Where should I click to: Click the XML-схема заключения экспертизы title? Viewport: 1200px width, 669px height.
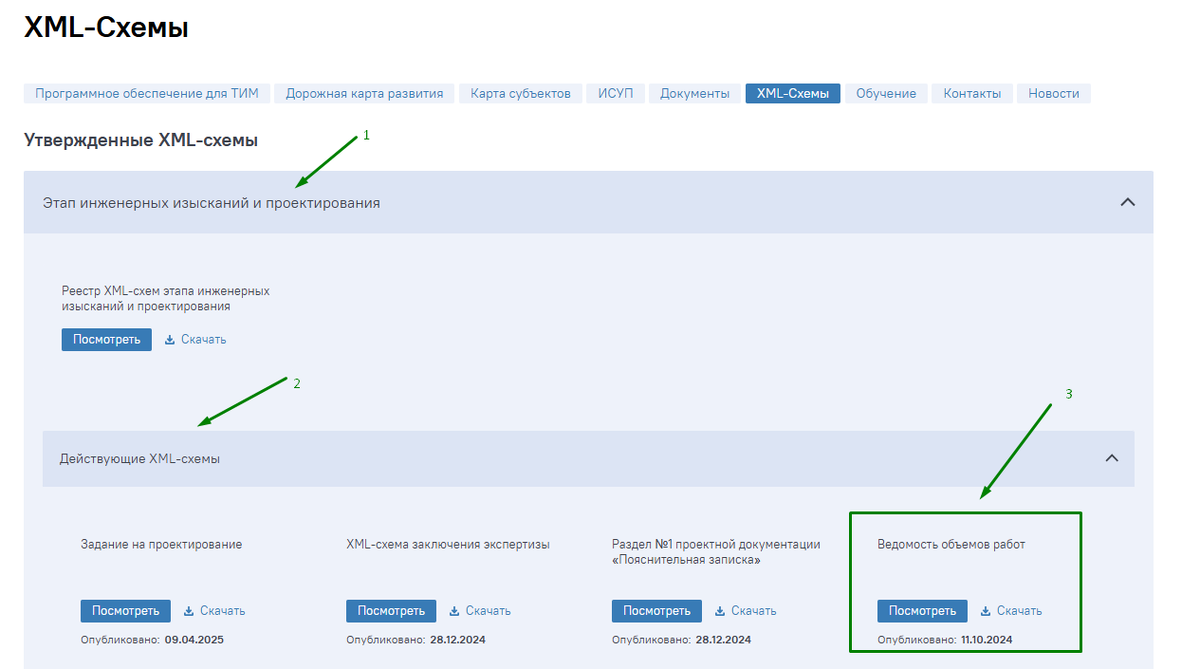[x=448, y=545]
